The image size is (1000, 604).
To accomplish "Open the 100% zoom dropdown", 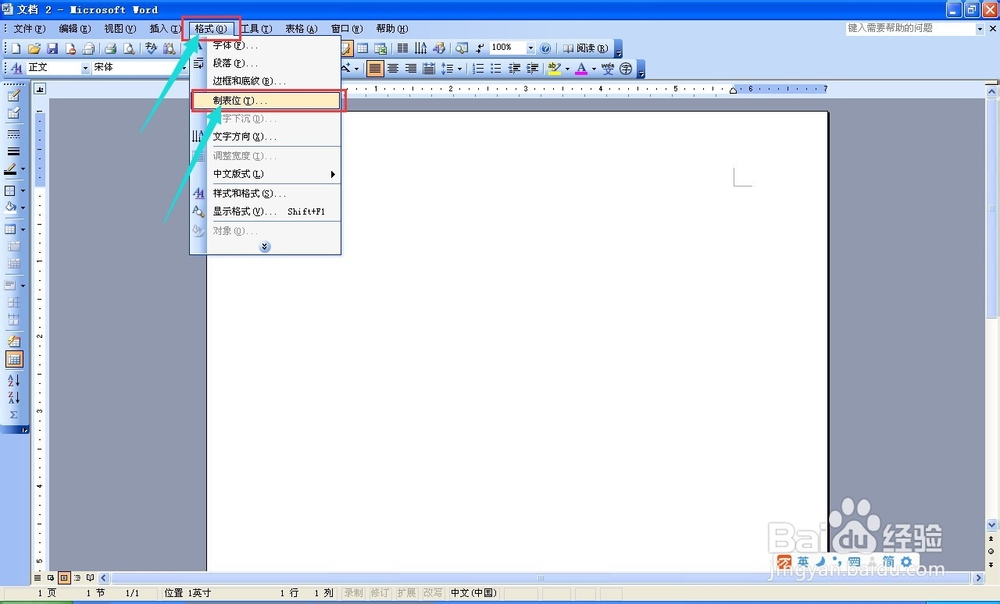I will pyautogui.click(x=530, y=48).
